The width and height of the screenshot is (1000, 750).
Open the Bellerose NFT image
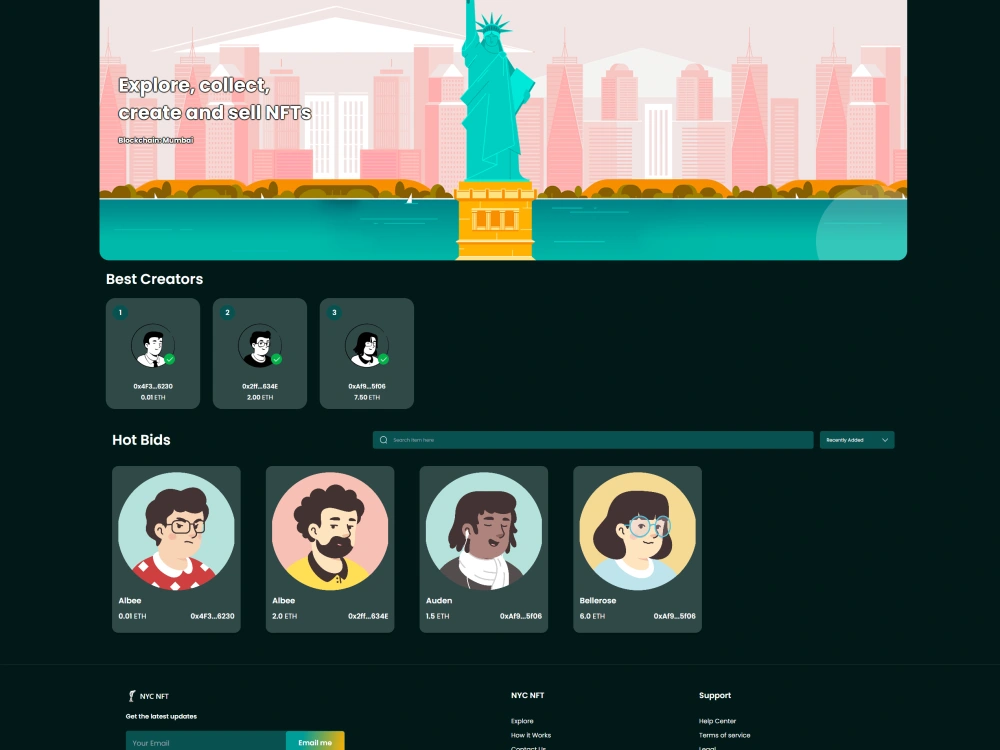(637, 531)
